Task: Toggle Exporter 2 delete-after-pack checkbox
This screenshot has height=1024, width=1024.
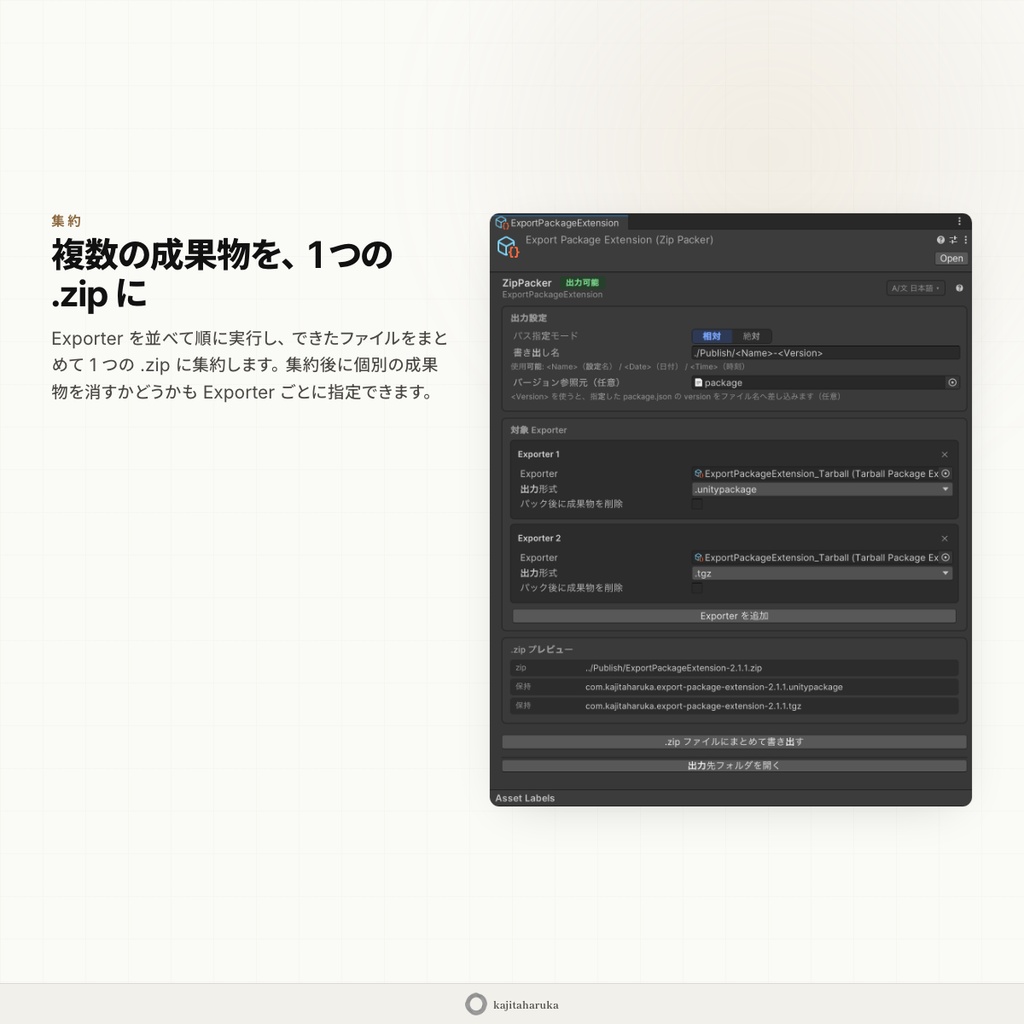Action: 697,588
